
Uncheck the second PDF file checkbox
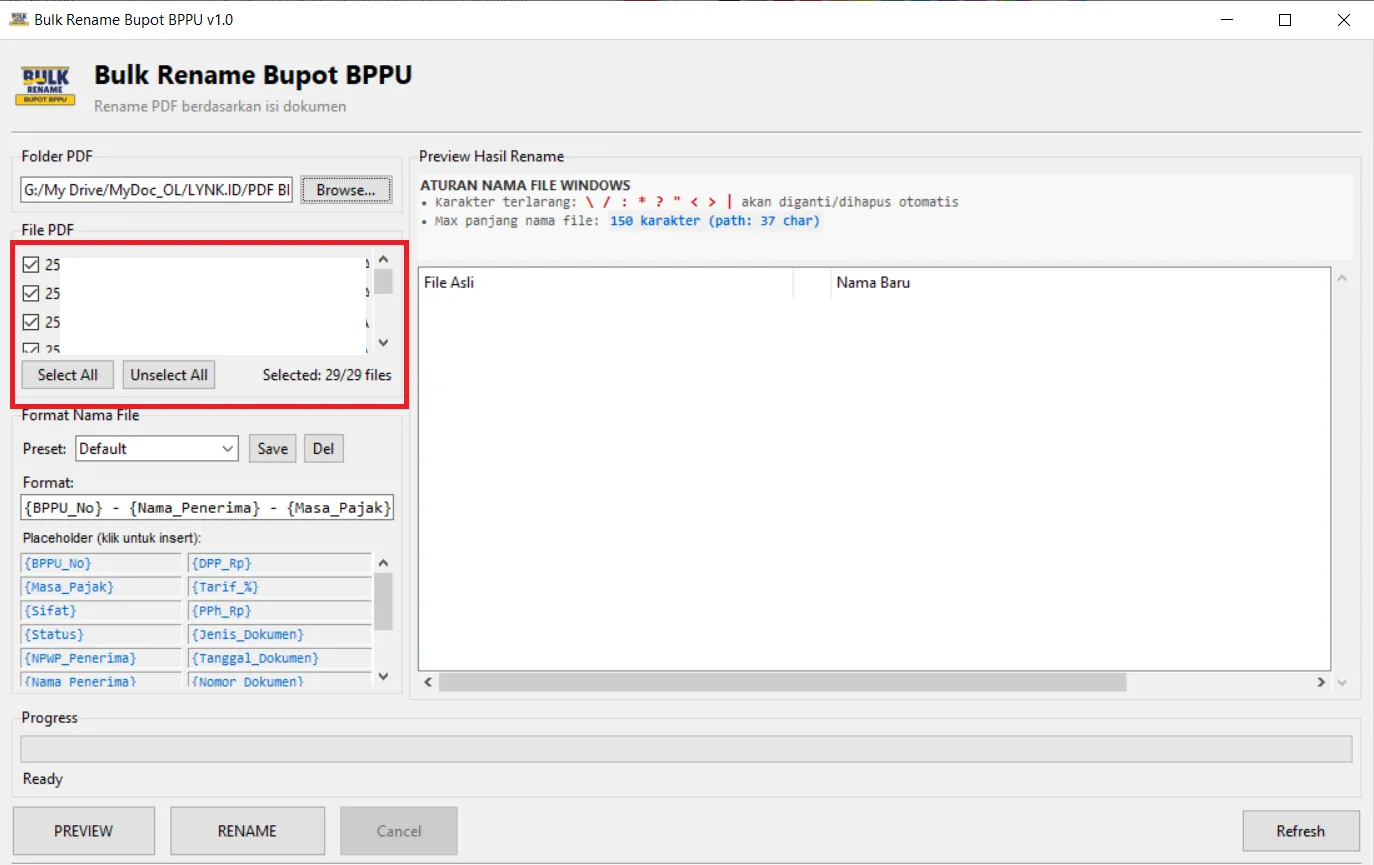pos(30,293)
